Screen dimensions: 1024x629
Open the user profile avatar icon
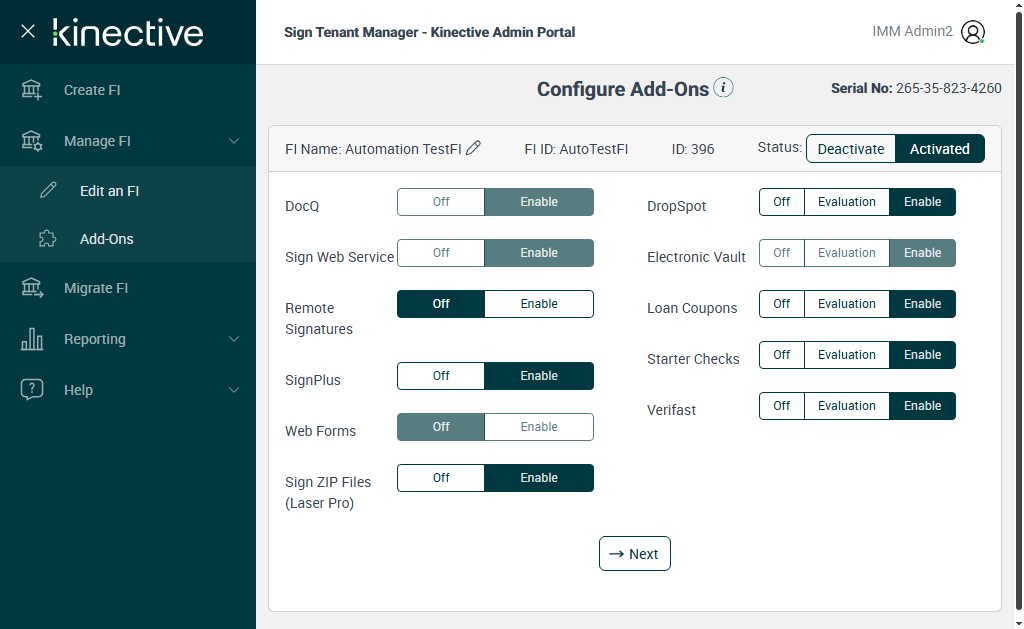[972, 32]
